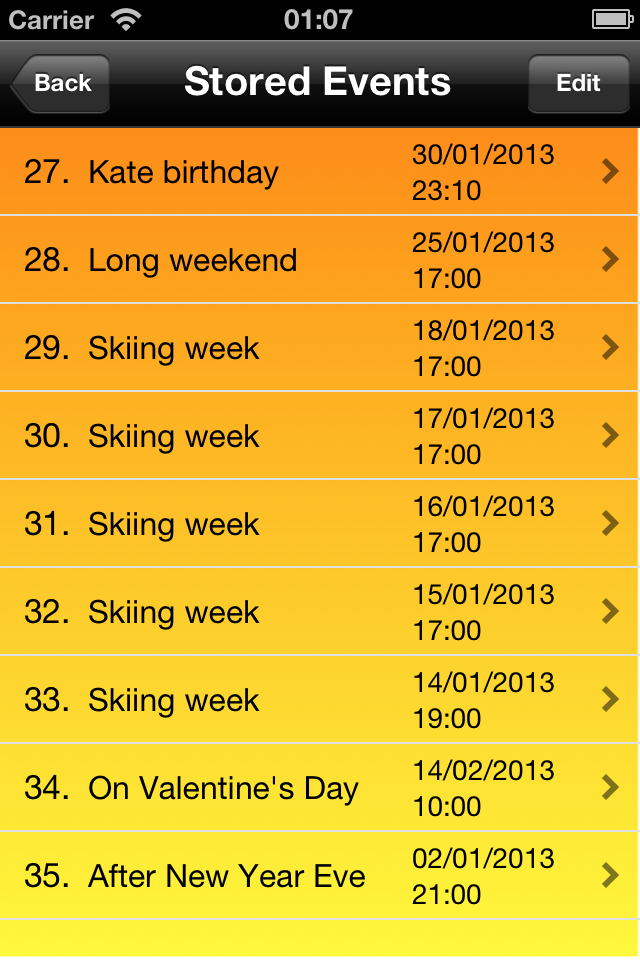This screenshot has height=960, width=640.
Task: Open chevron for After New Year Eve
Action: [x=610, y=876]
